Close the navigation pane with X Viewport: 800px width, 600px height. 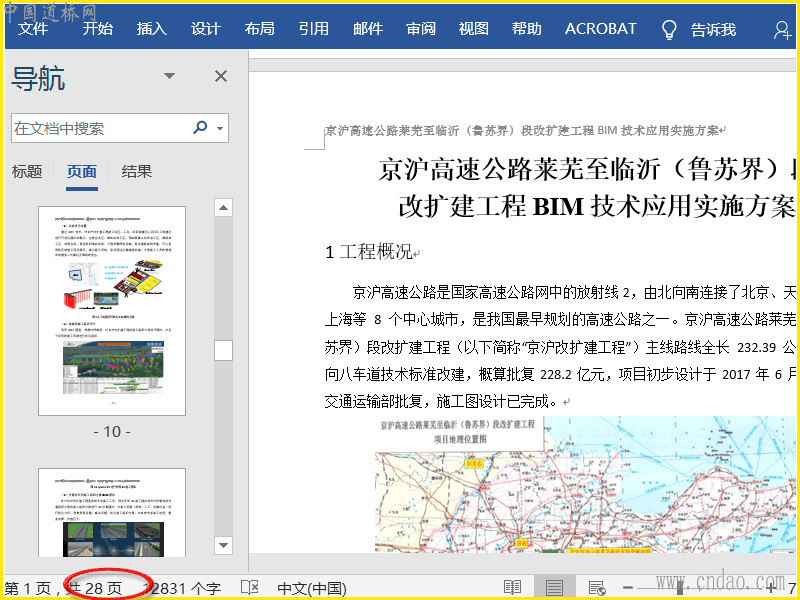point(221,76)
